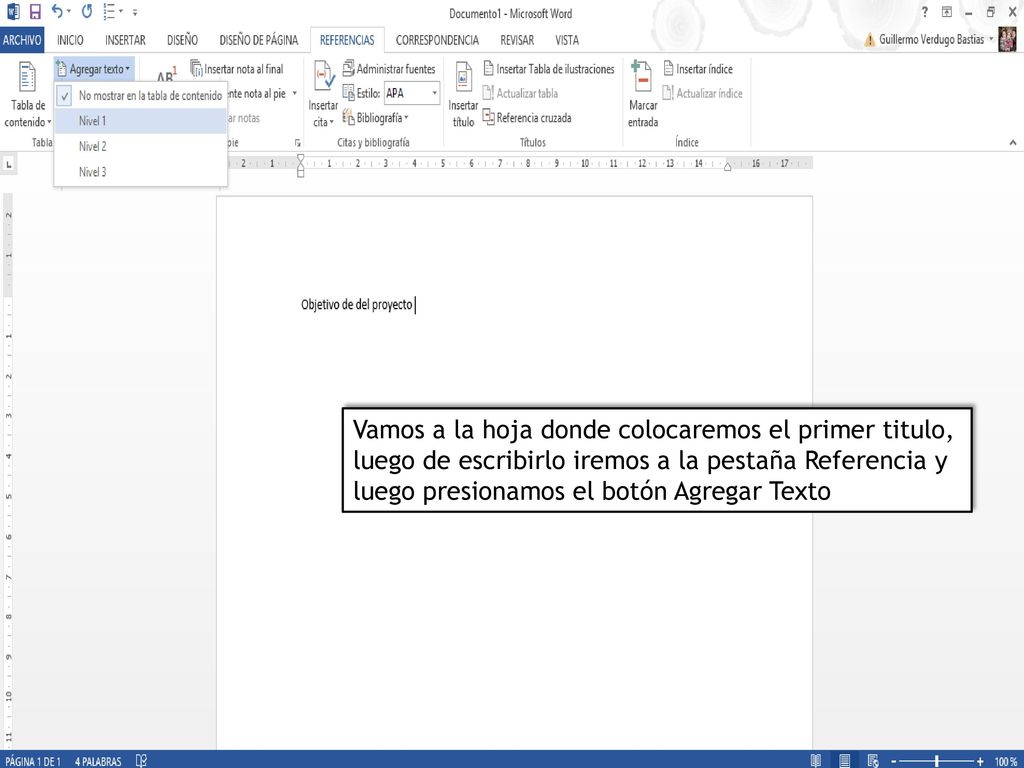Click the zoom slider handle
The height and width of the screenshot is (768, 1024).
[x=936, y=761]
